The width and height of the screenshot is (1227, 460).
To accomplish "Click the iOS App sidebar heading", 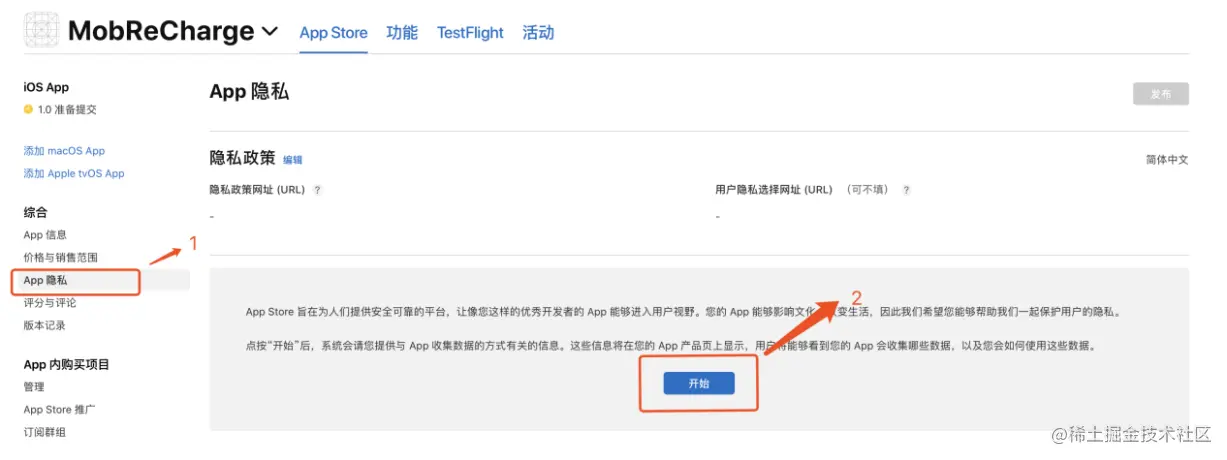I will (x=46, y=88).
